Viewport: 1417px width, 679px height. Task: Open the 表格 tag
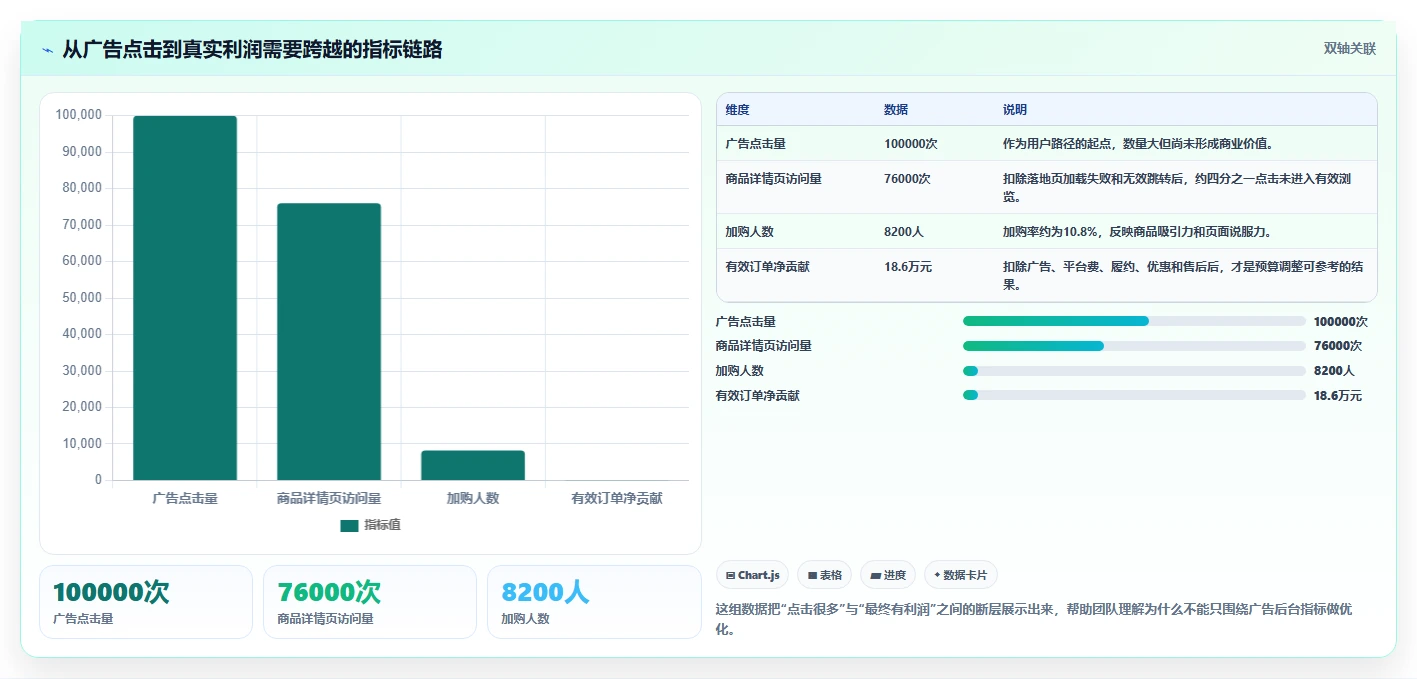824,575
